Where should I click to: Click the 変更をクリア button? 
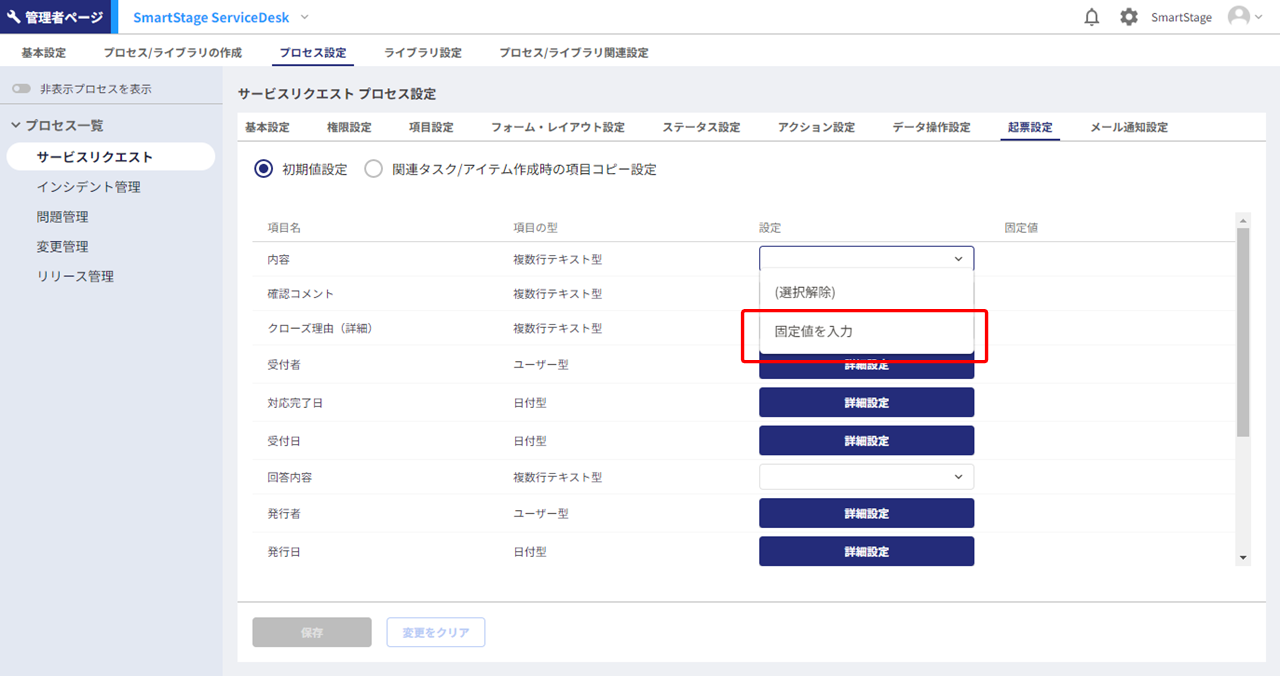pyautogui.click(x=435, y=633)
